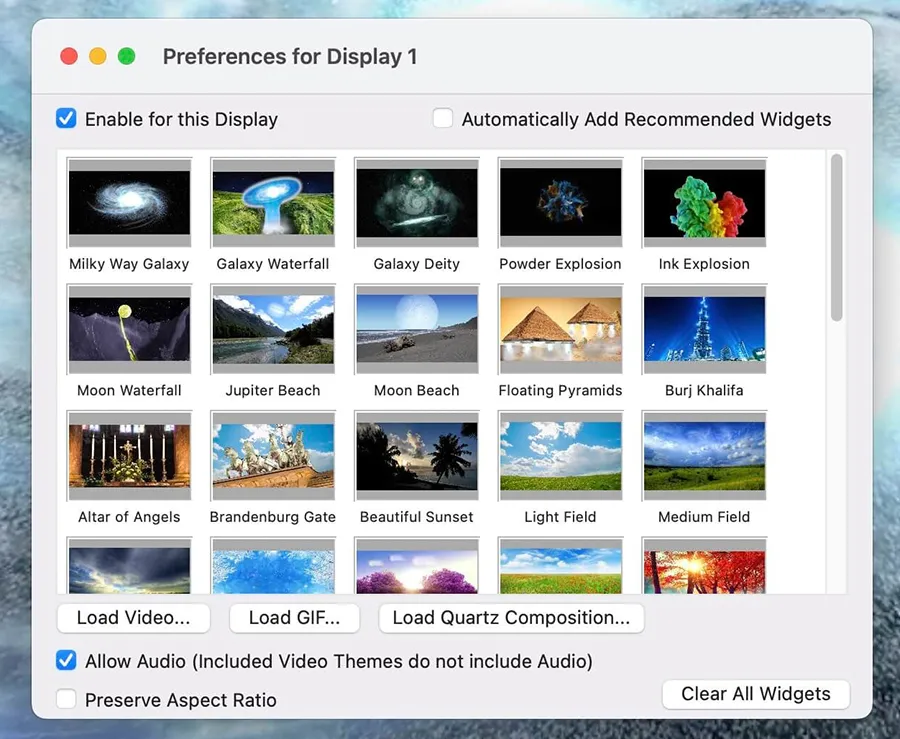Image resolution: width=900 pixels, height=739 pixels.
Task: Check Automatically Add Recommended Widgets
Action: click(443, 119)
